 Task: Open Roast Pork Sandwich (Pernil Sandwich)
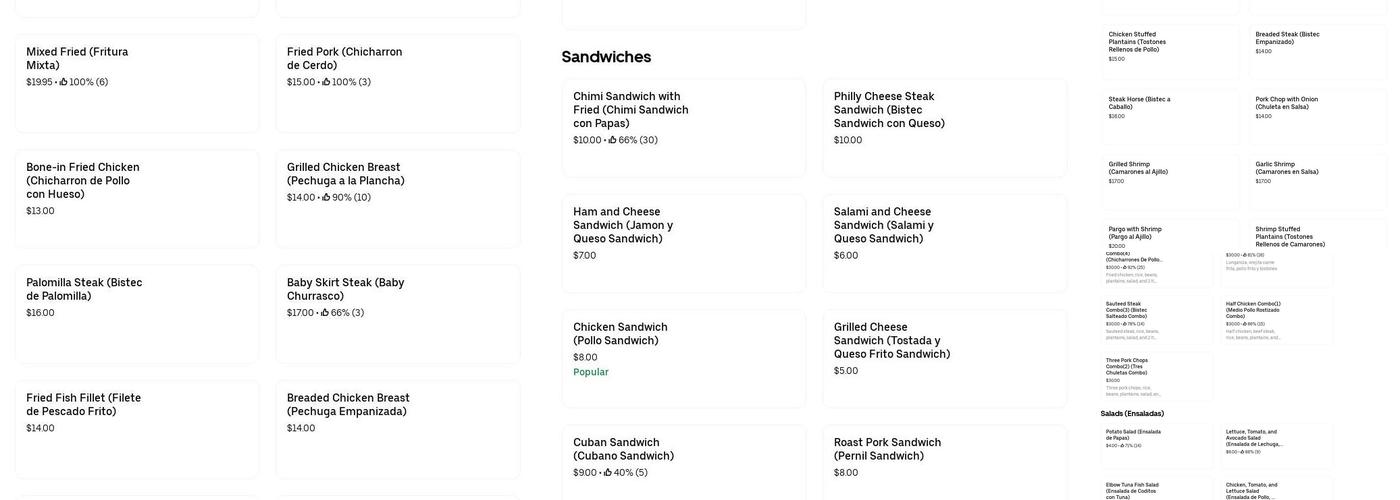coord(944,462)
